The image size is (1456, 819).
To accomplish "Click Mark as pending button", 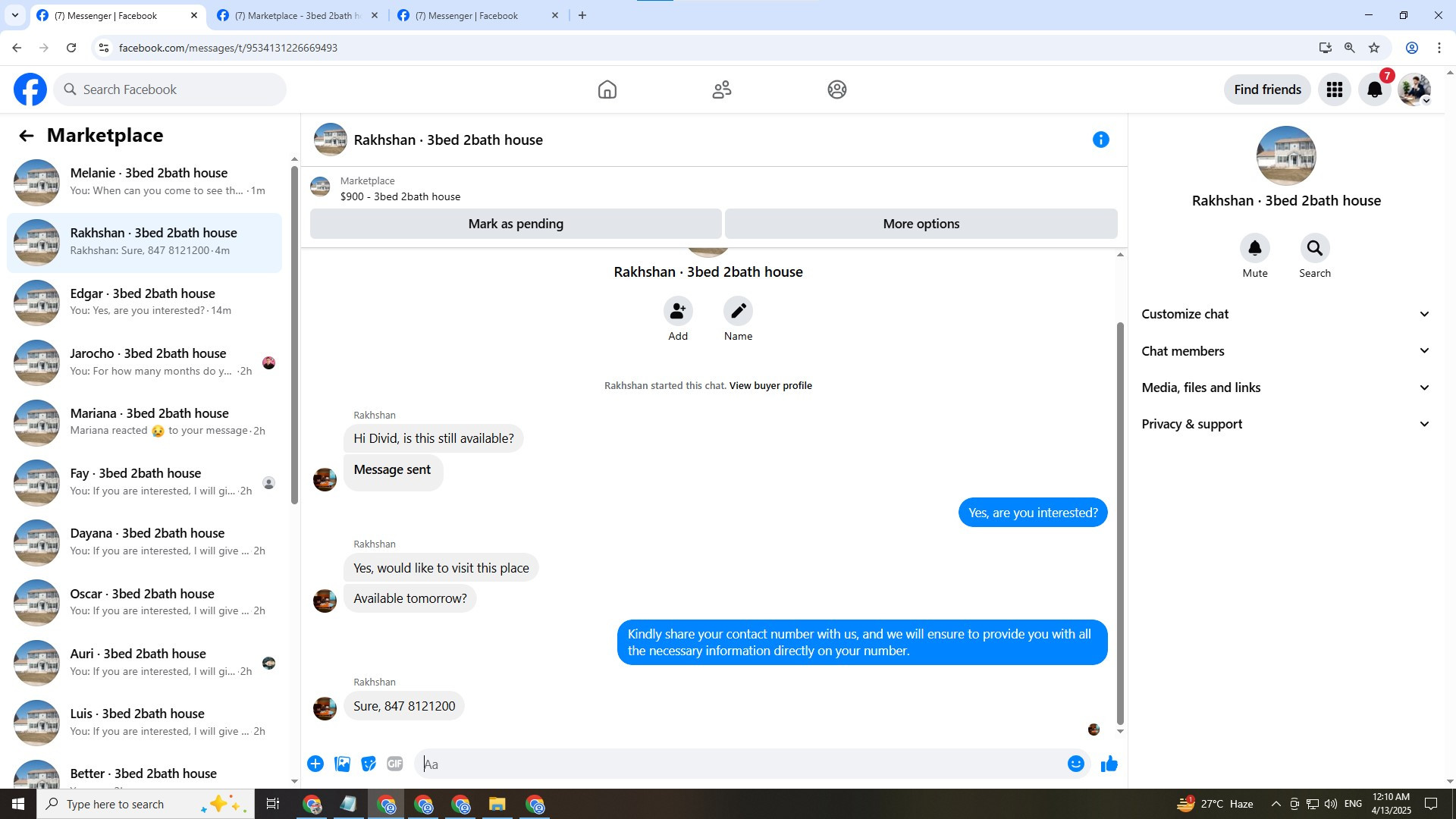I will click(516, 224).
